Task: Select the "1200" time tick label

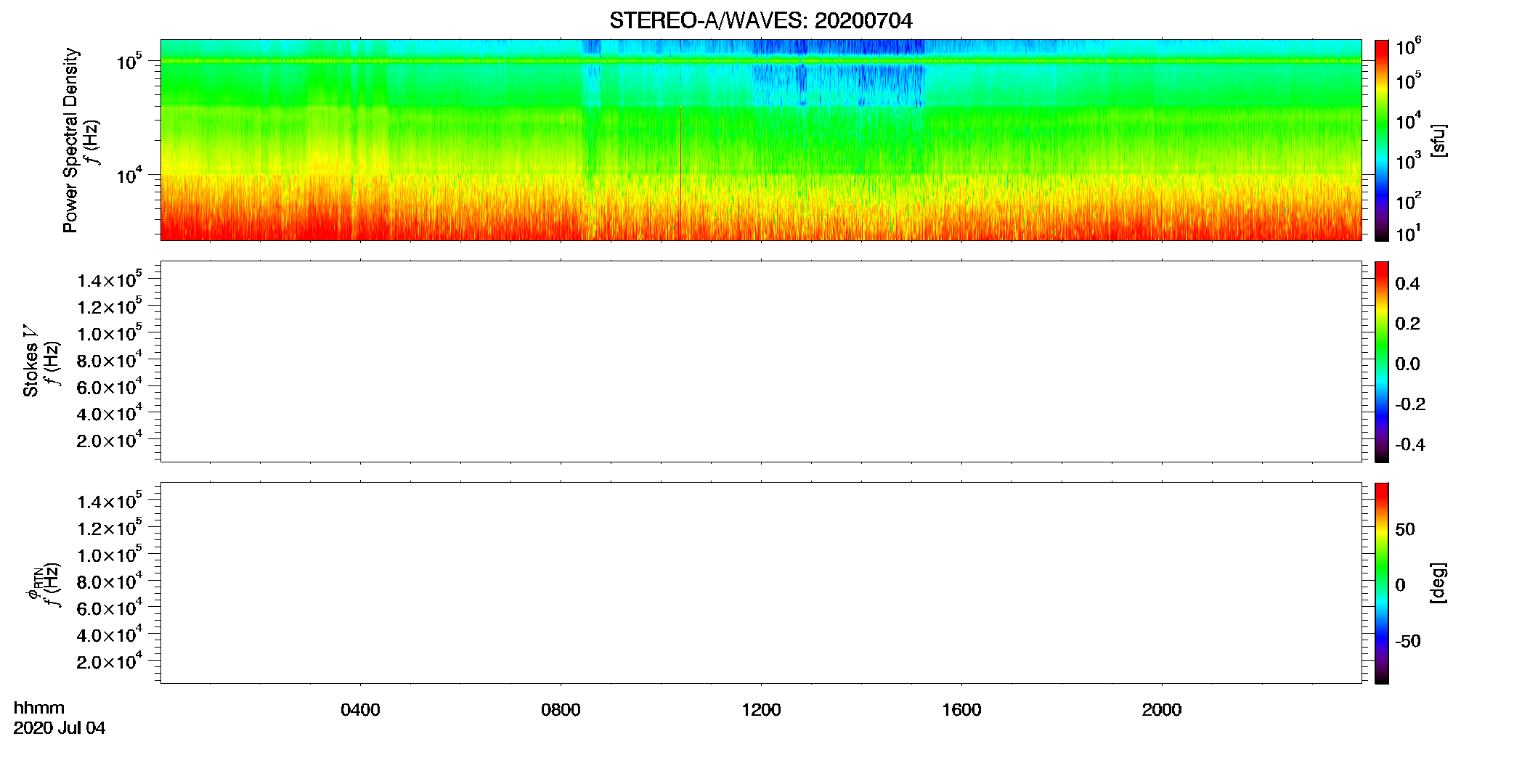Action: tap(761, 710)
